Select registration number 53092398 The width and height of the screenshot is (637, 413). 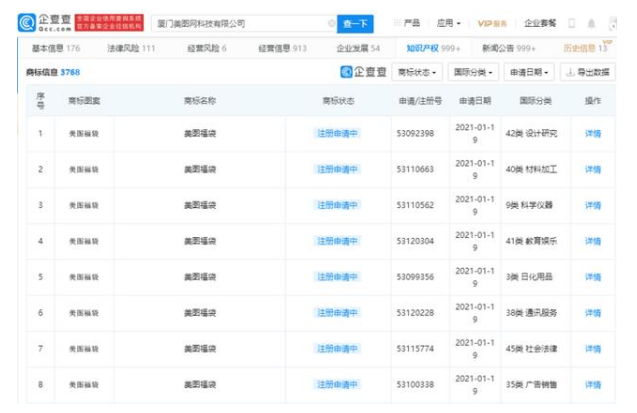(x=415, y=134)
